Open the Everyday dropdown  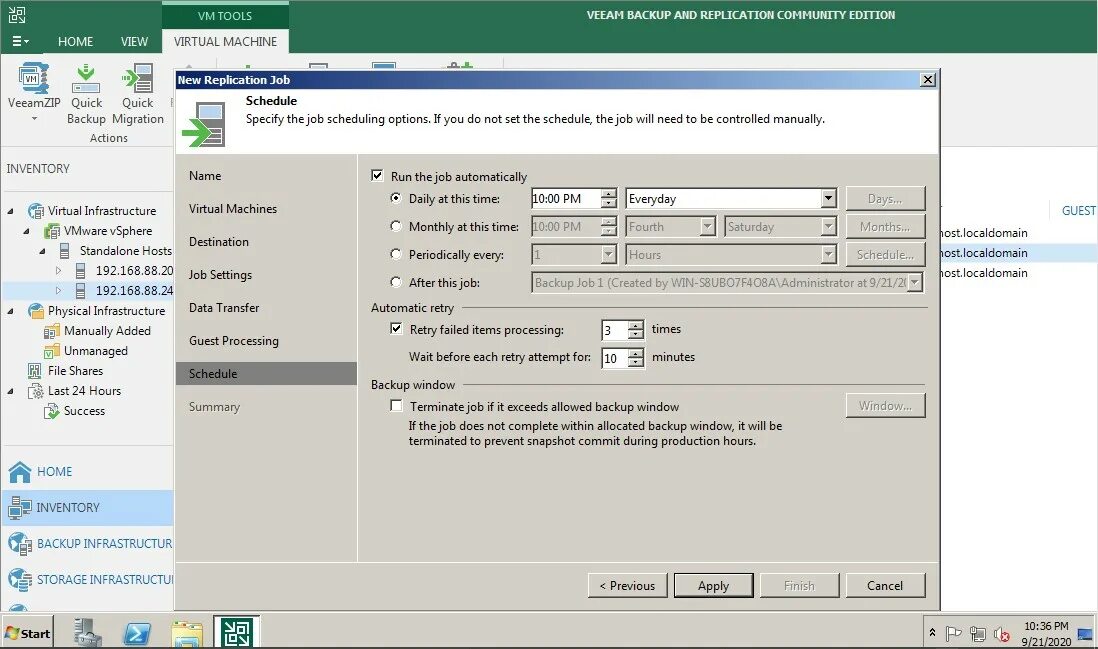[x=828, y=199]
